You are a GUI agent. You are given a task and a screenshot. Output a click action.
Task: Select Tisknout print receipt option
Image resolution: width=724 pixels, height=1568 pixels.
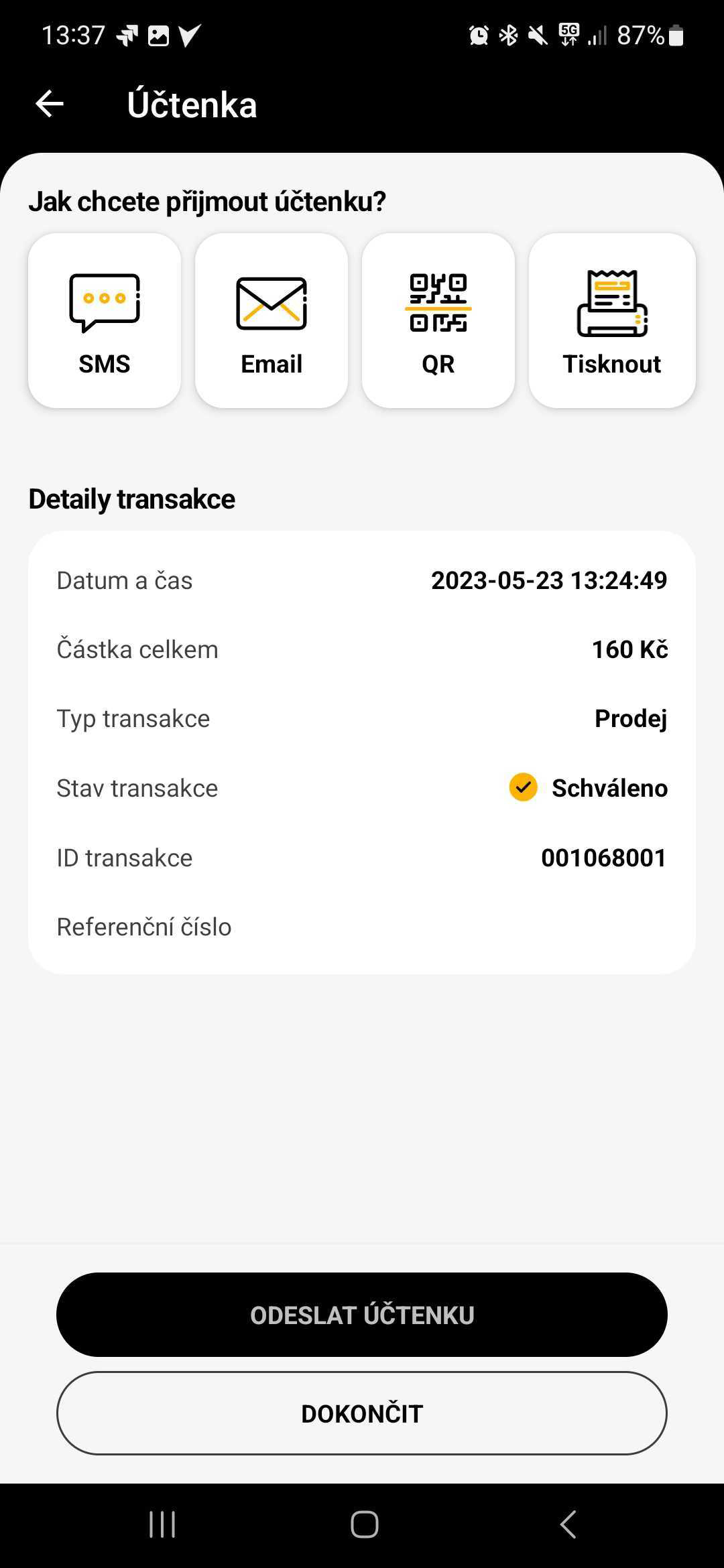612,320
